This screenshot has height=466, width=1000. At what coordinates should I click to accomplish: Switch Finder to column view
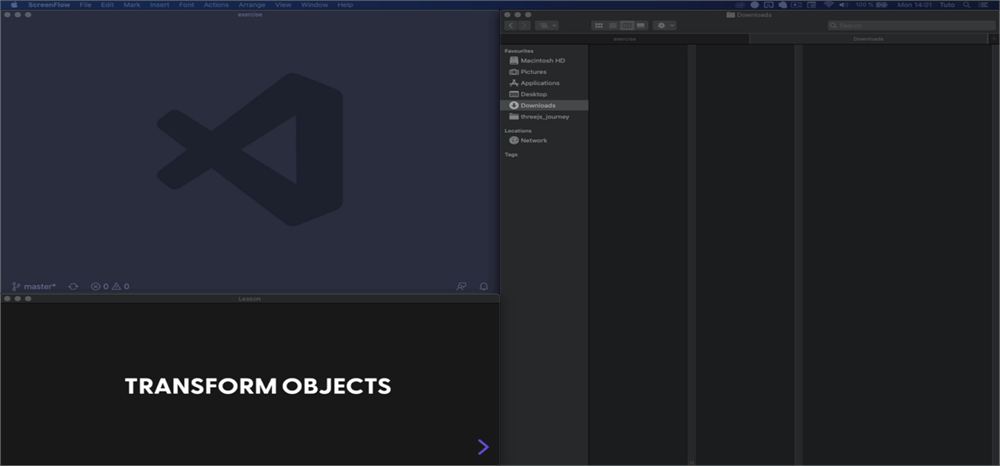(627, 25)
